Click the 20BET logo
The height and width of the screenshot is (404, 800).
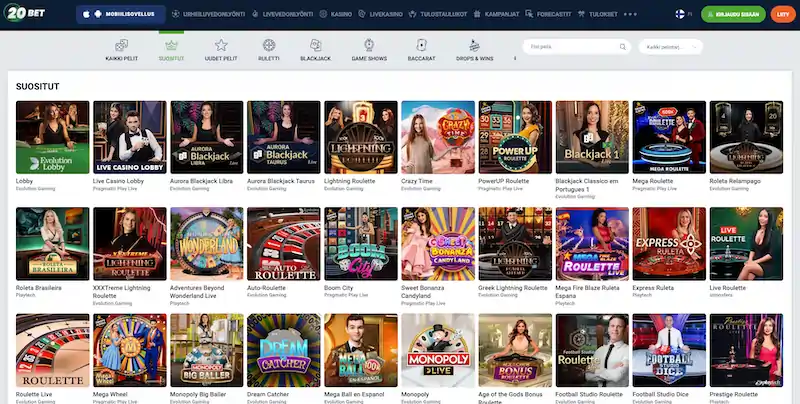pyautogui.click(x=24, y=13)
